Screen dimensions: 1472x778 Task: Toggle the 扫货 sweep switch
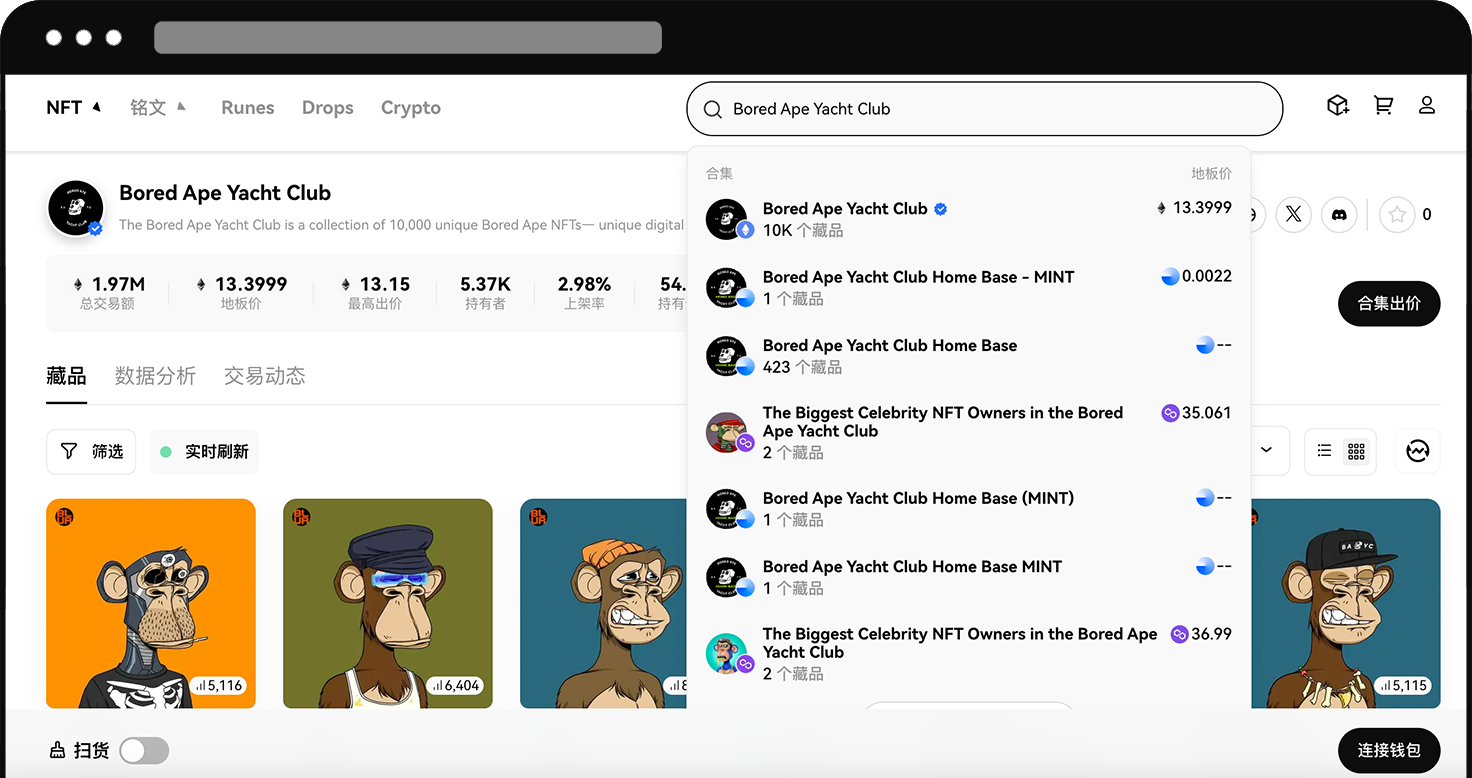click(144, 750)
